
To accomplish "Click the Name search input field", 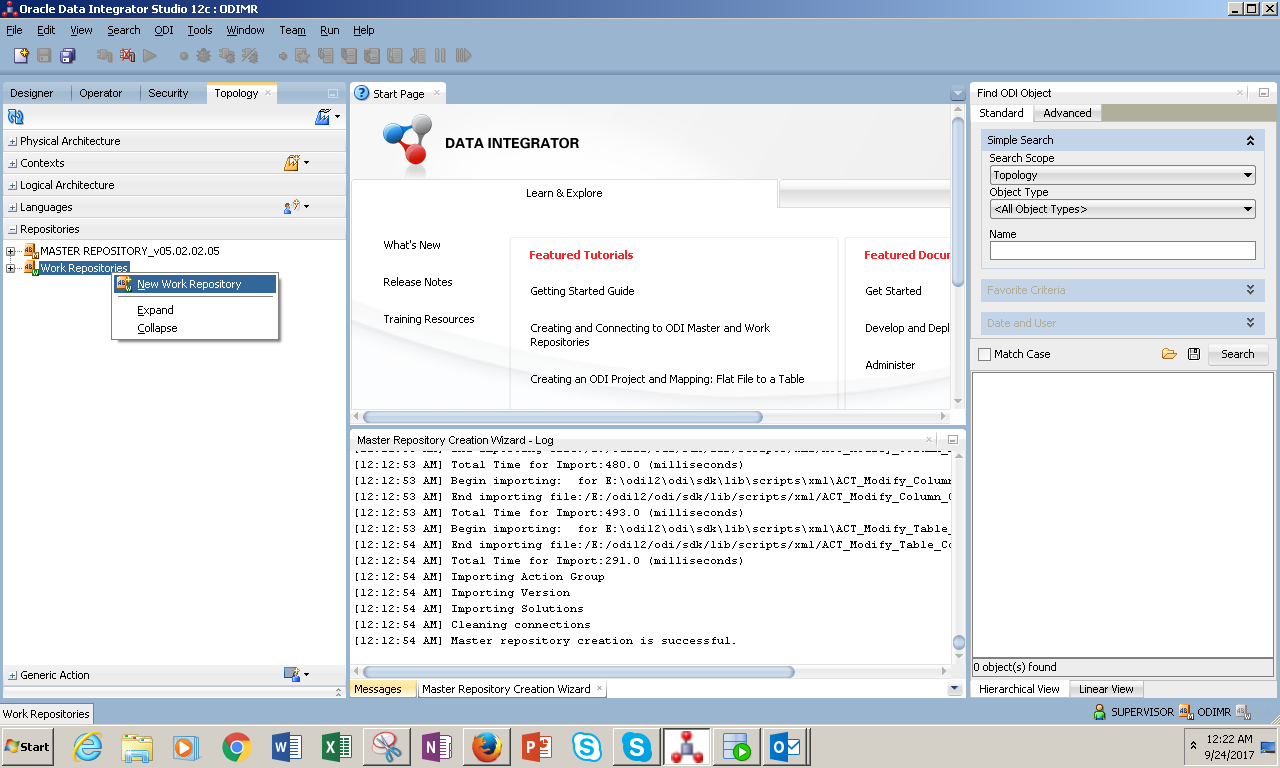I will (x=1122, y=250).
